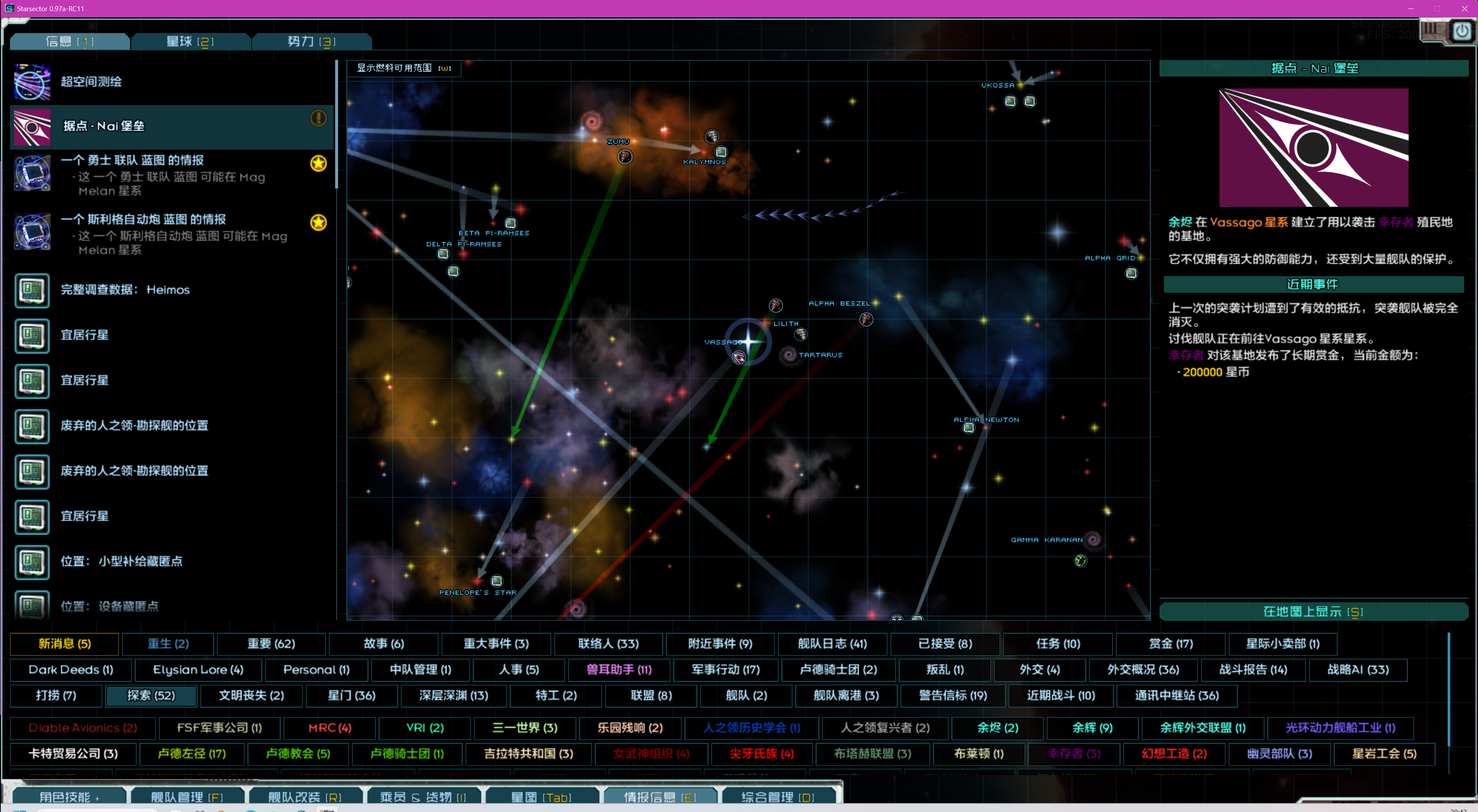Select the Heimos survey data icon
1478x812 pixels.
[32, 290]
